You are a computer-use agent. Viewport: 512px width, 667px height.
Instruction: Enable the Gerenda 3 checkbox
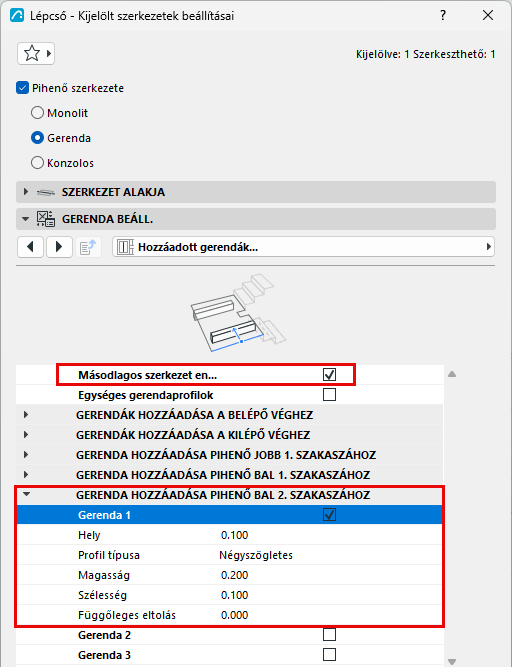click(x=330, y=655)
